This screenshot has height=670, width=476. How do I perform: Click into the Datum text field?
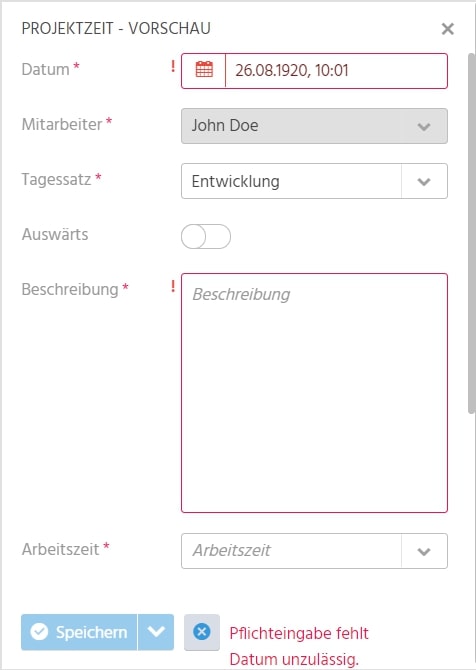coord(336,71)
